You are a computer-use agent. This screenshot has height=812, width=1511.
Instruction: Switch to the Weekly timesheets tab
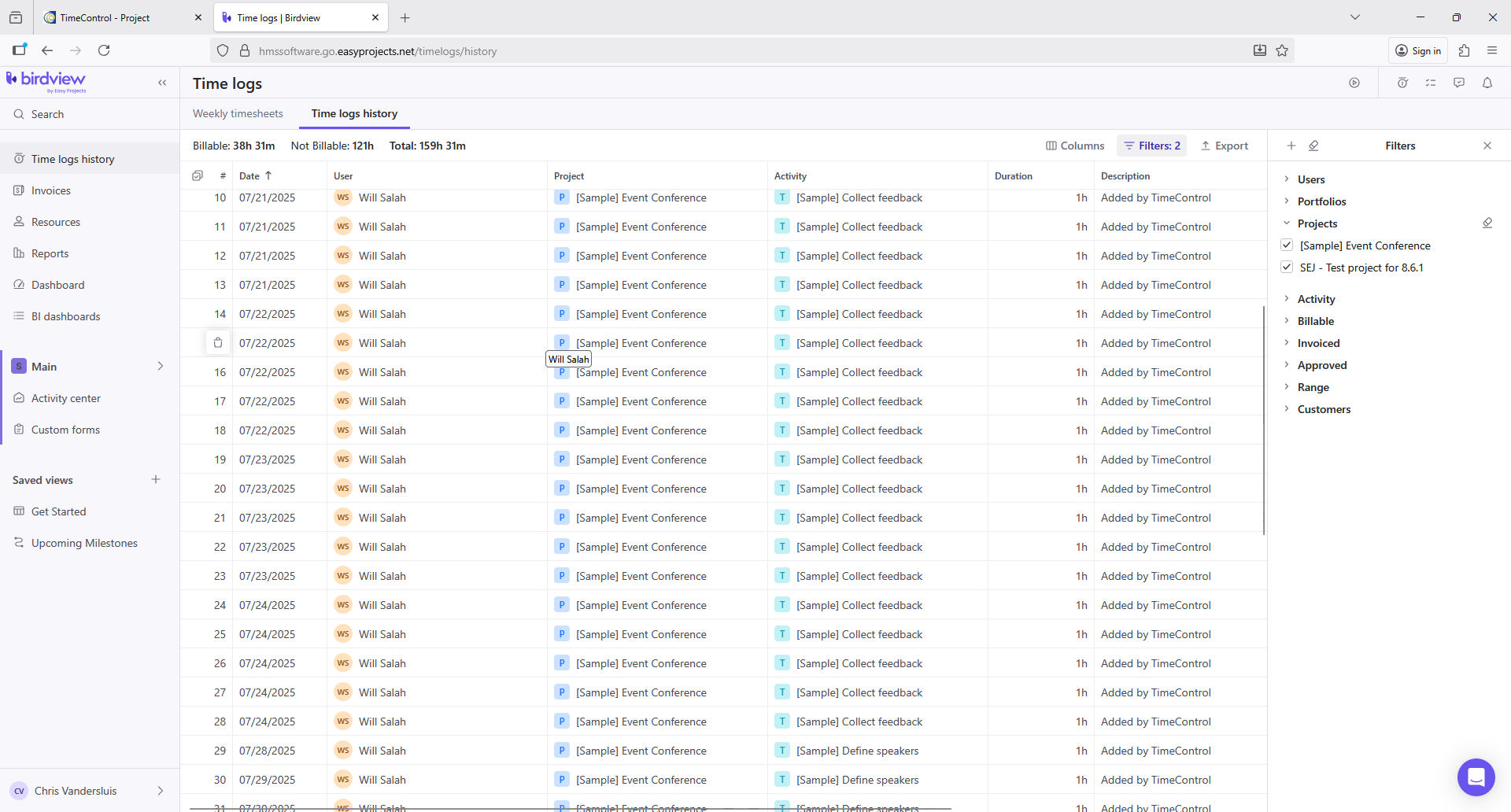tap(238, 114)
